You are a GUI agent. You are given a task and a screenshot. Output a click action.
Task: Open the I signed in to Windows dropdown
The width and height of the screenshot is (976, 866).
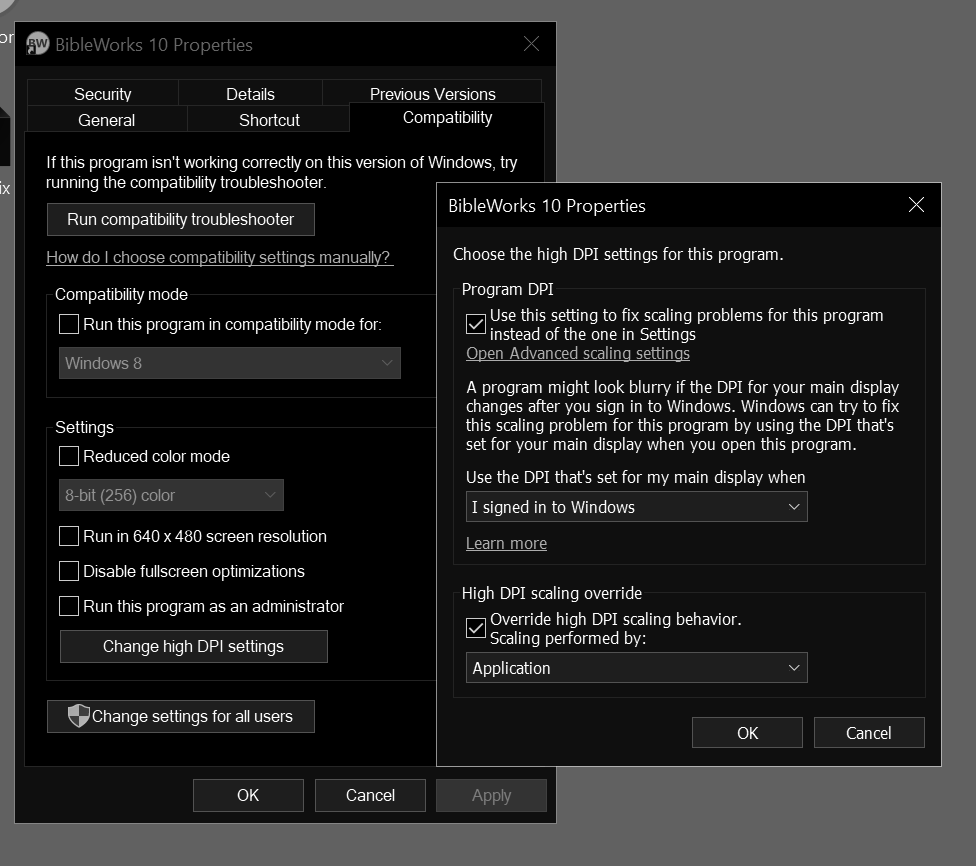coord(636,506)
